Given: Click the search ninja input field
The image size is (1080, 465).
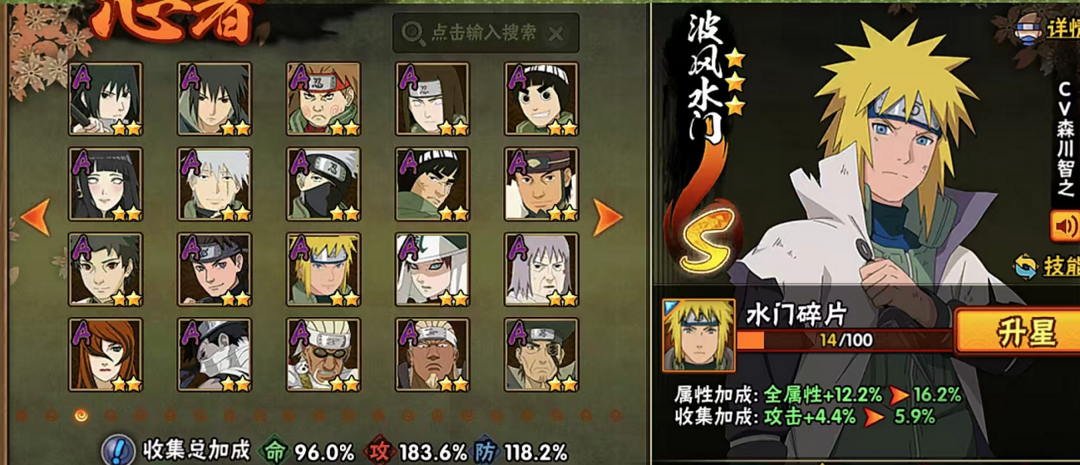Looking at the screenshot, I should [486, 33].
